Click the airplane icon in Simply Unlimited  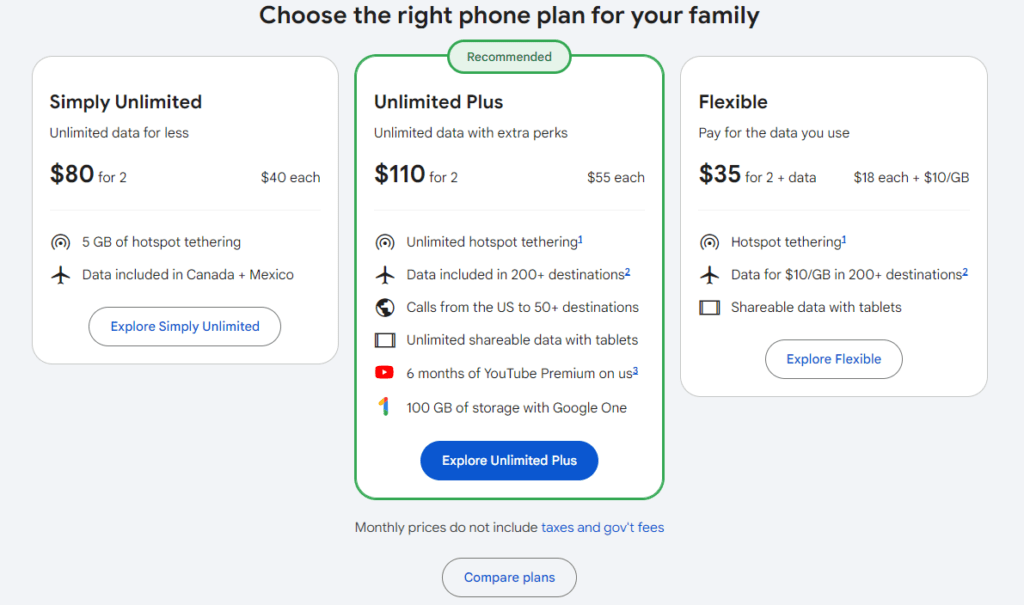tap(60, 274)
